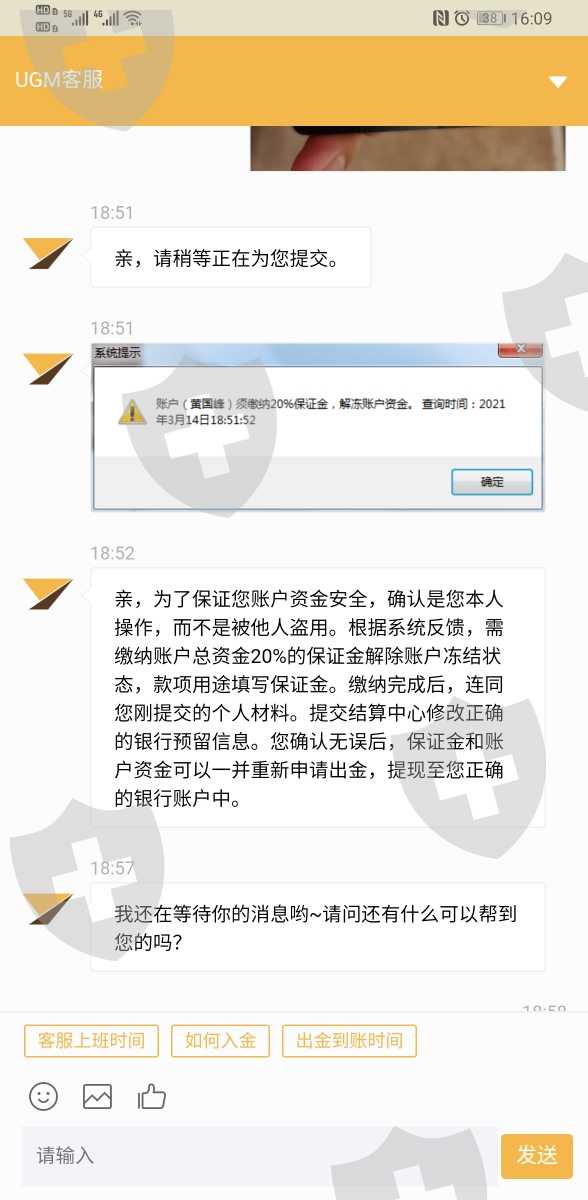Open the 系统提示 dialog screenshot image
The width and height of the screenshot is (588, 1200).
click(x=318, y=427)
